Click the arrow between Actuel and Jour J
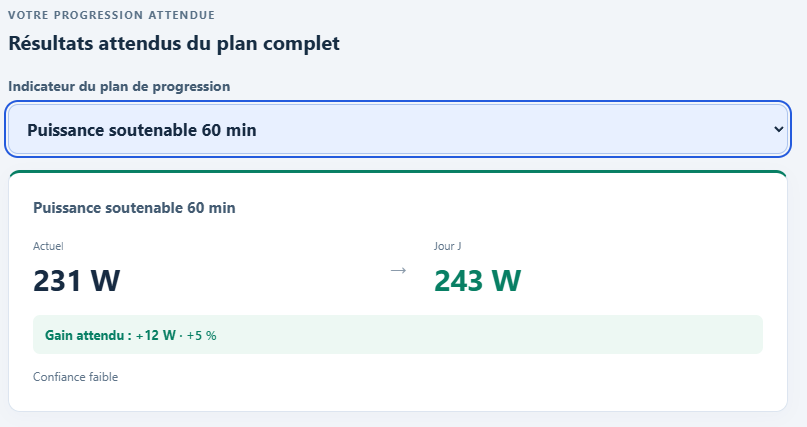The height and width of the screenshot is (427, 807). coord(398,270)
